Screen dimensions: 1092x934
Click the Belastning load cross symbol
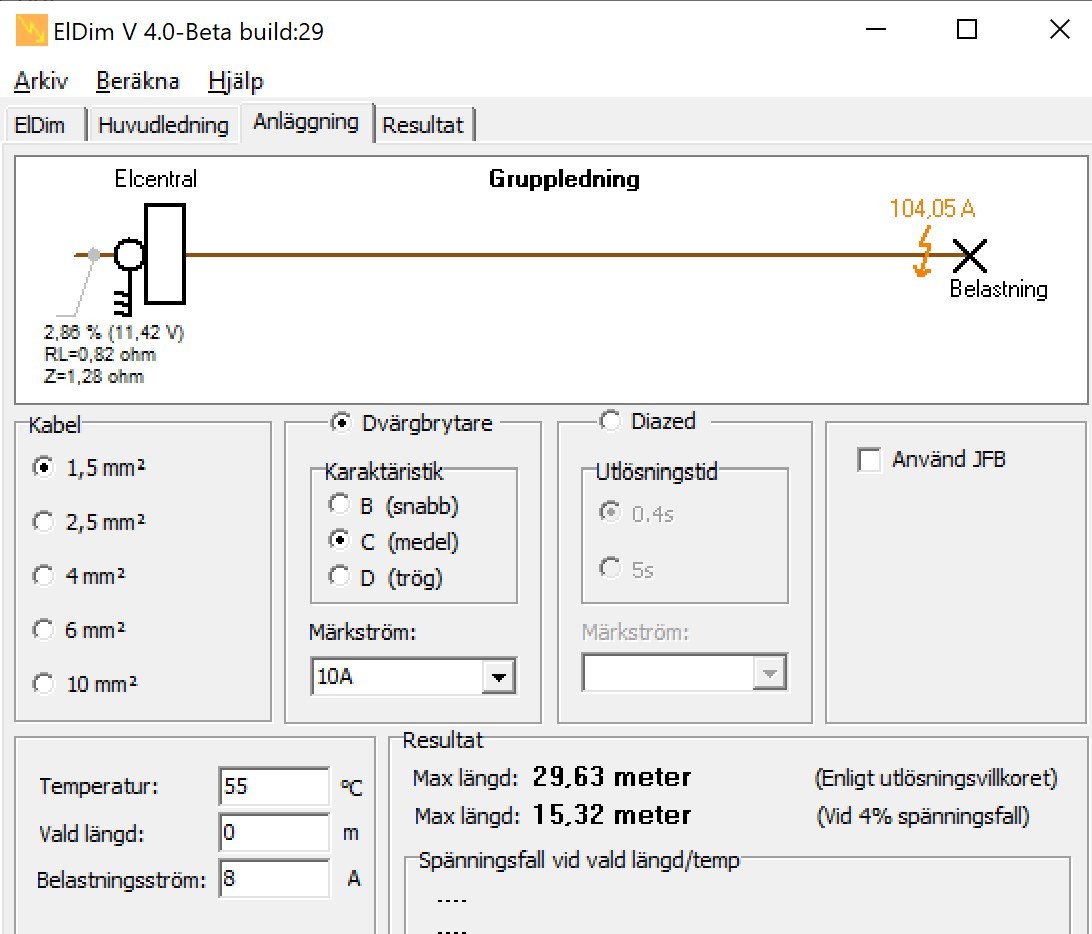(969, 256)
